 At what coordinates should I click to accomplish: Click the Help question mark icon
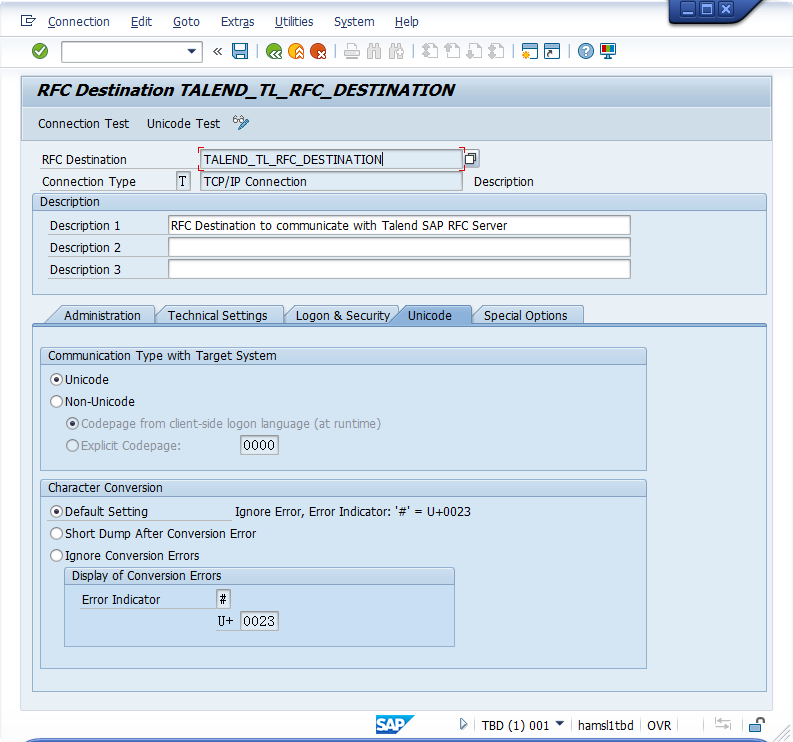coord(586,51)
